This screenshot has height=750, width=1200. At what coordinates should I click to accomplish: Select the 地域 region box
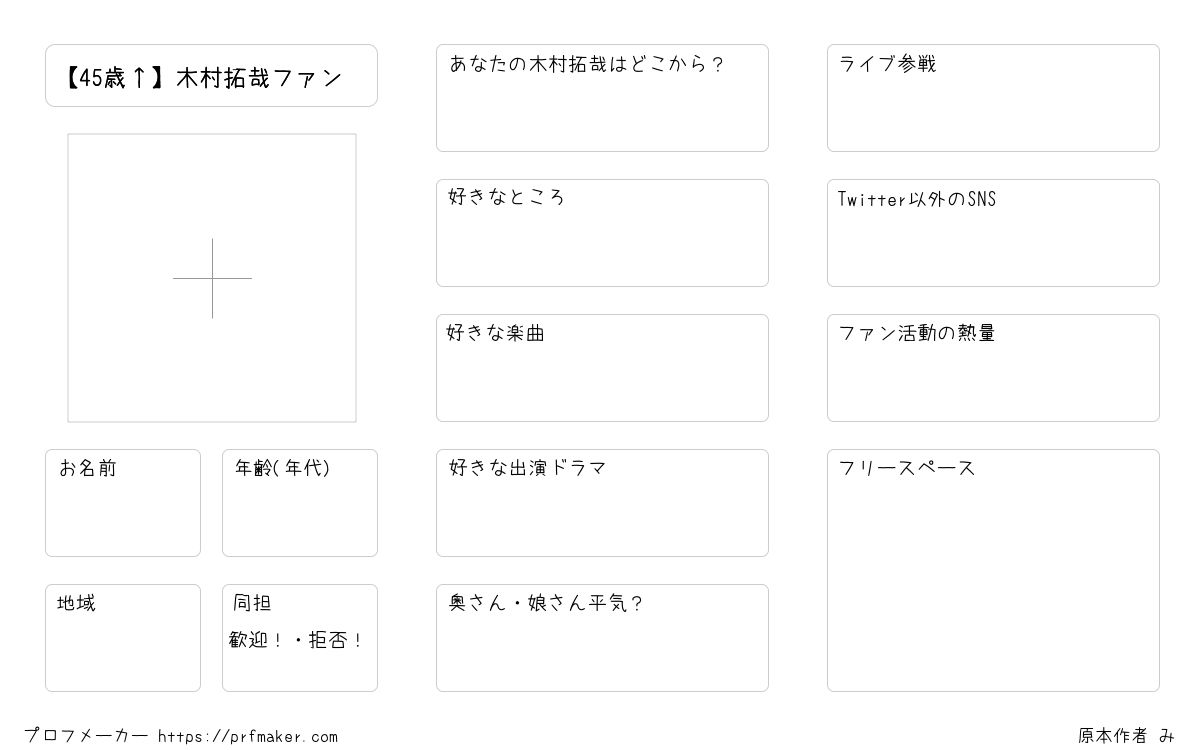click(x=123, y=638)
